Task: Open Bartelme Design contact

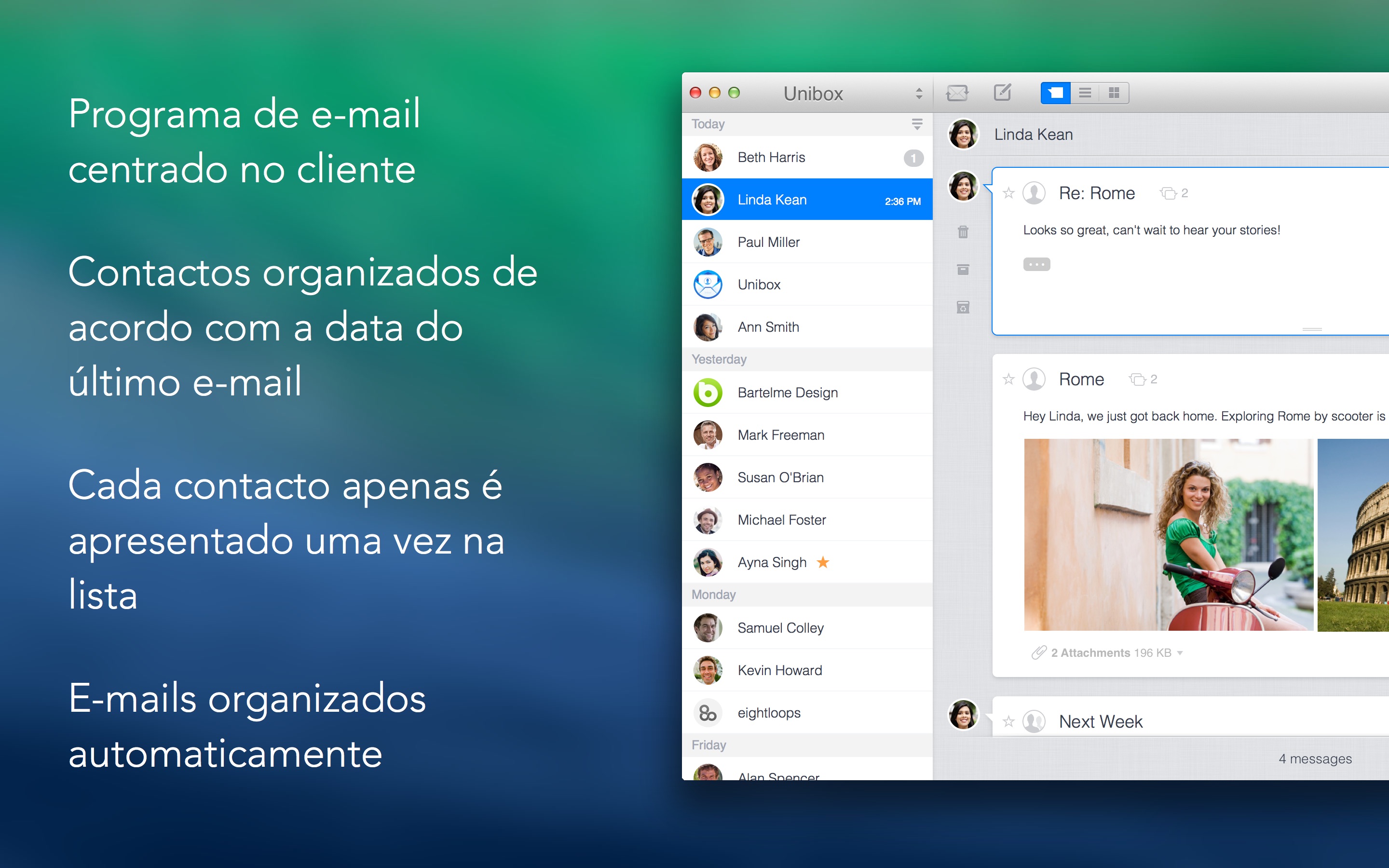Action: (x=807, y=393)
